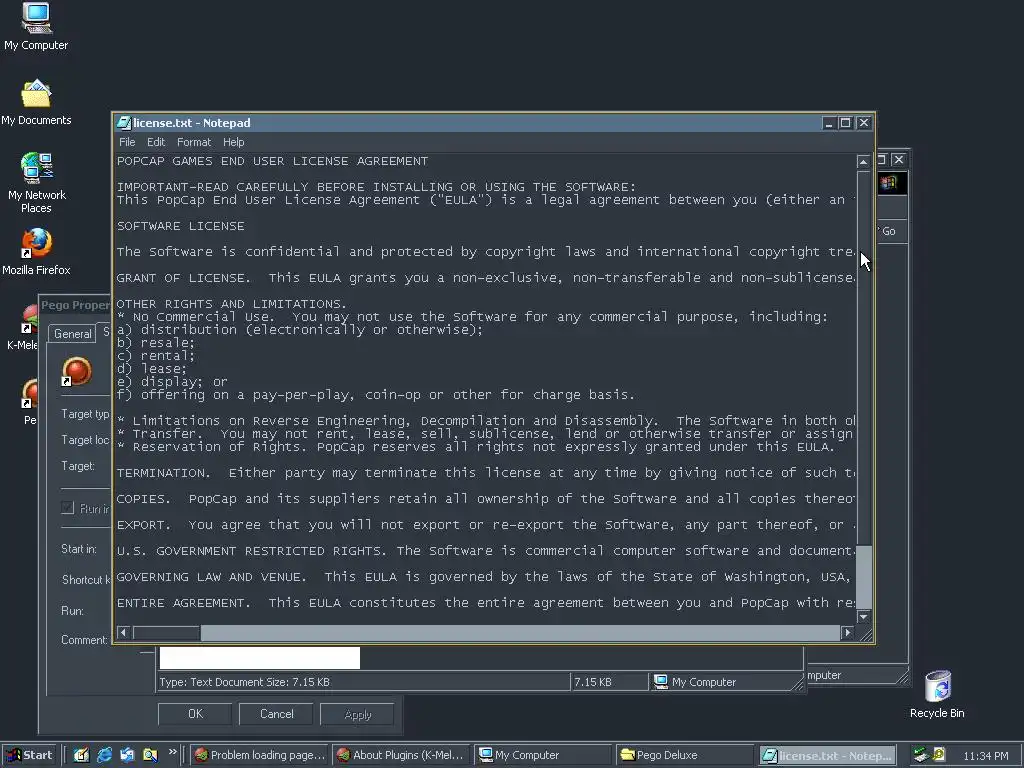Click 'Type: Text Document Size' status bar text

[x=244, y=682]
